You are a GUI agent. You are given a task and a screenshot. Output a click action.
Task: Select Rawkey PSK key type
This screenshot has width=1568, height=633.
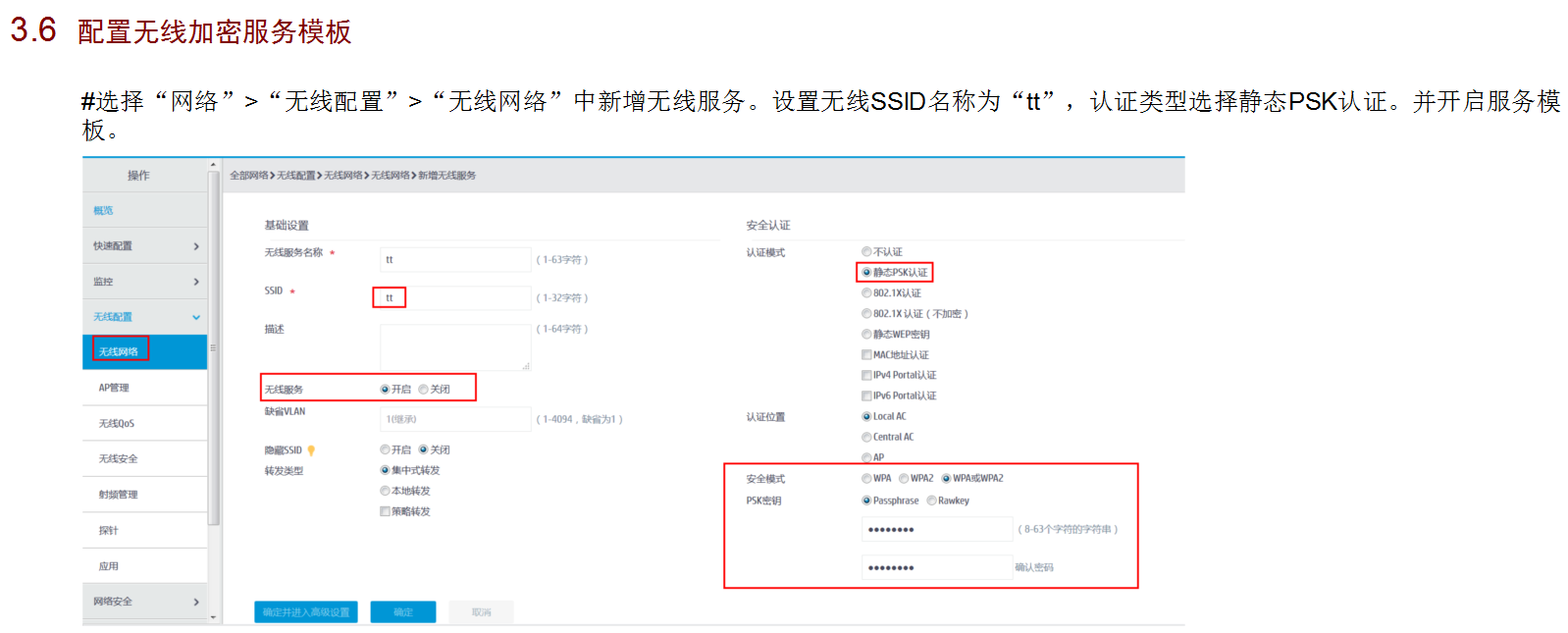931,501
